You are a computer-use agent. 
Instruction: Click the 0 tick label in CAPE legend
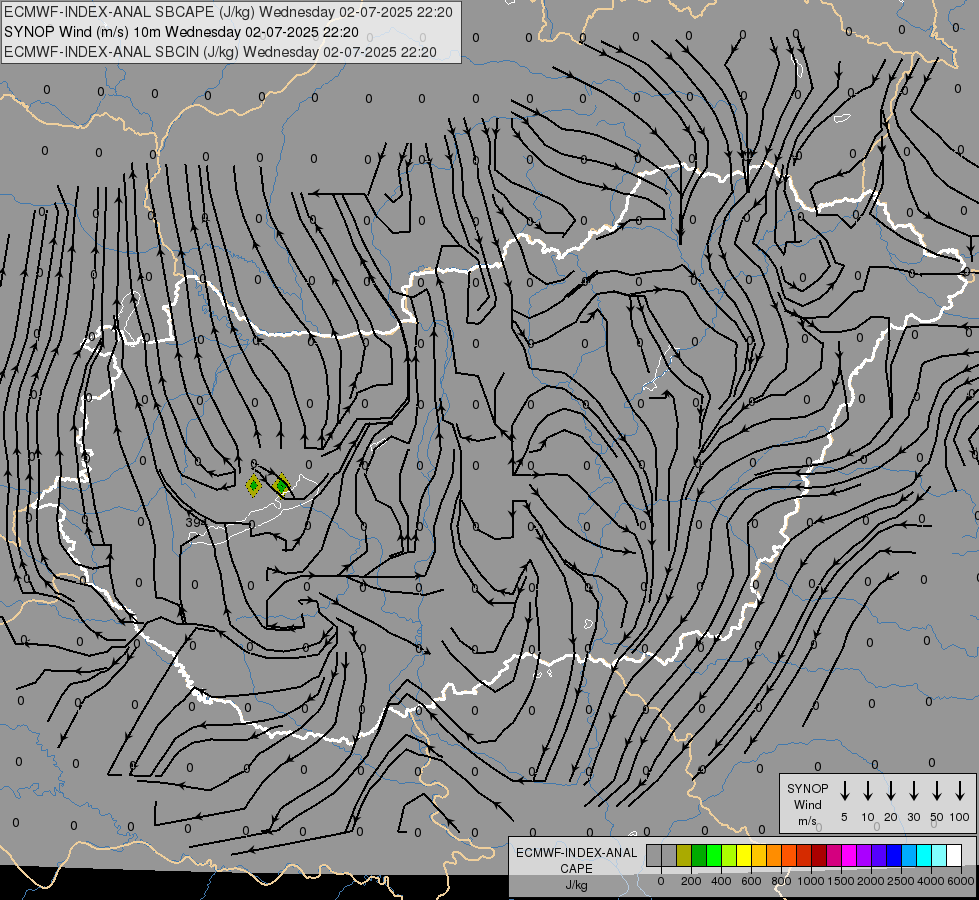pos(661,881)
